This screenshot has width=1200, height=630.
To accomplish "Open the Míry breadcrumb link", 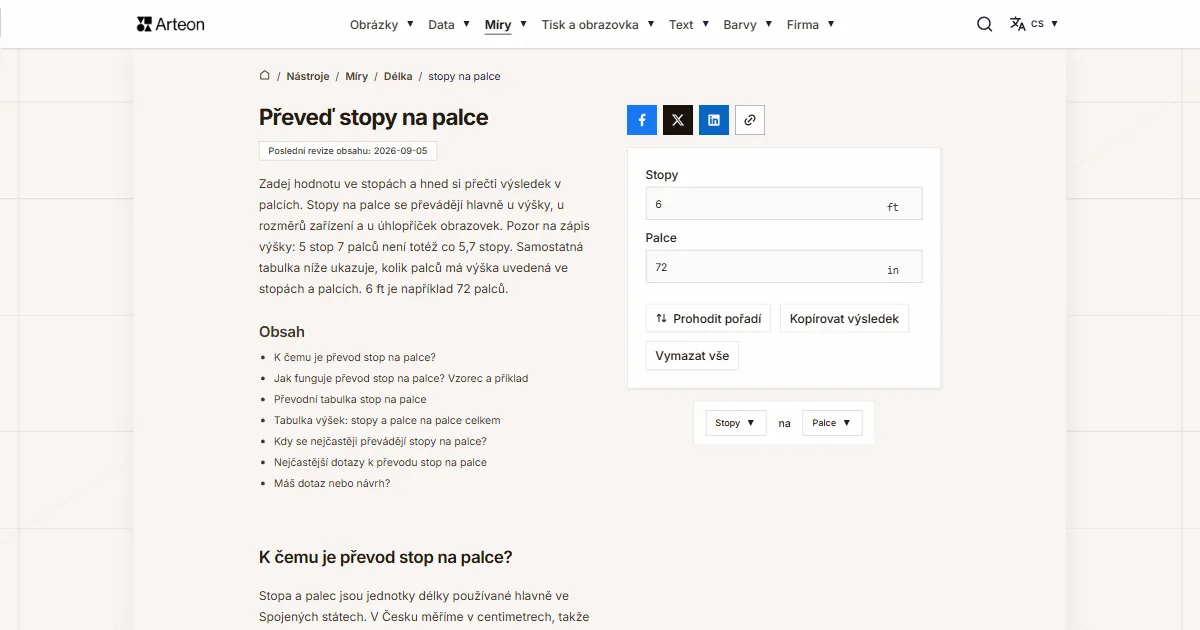I will (x=356, y=76).
